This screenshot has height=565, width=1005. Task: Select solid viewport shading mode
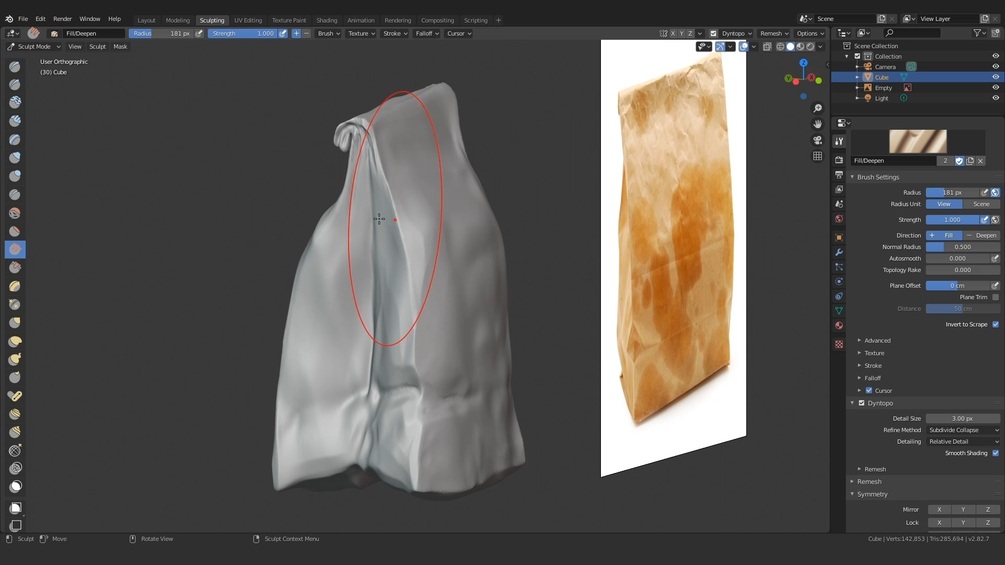790,46
